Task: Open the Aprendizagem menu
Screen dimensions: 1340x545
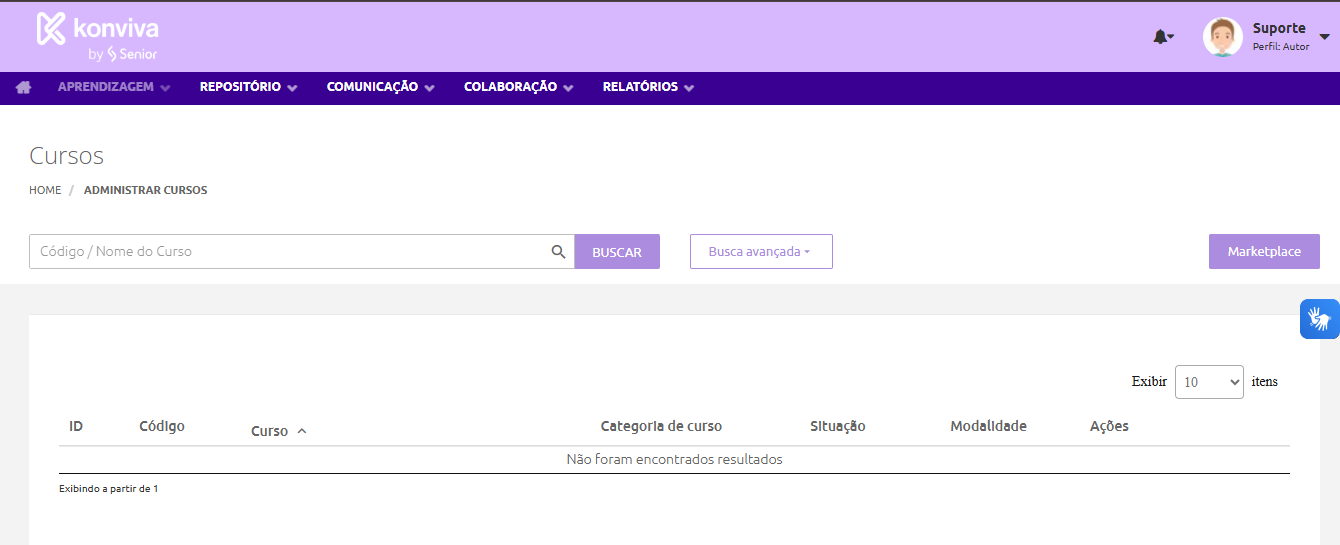Action: [x=114, y=87]
